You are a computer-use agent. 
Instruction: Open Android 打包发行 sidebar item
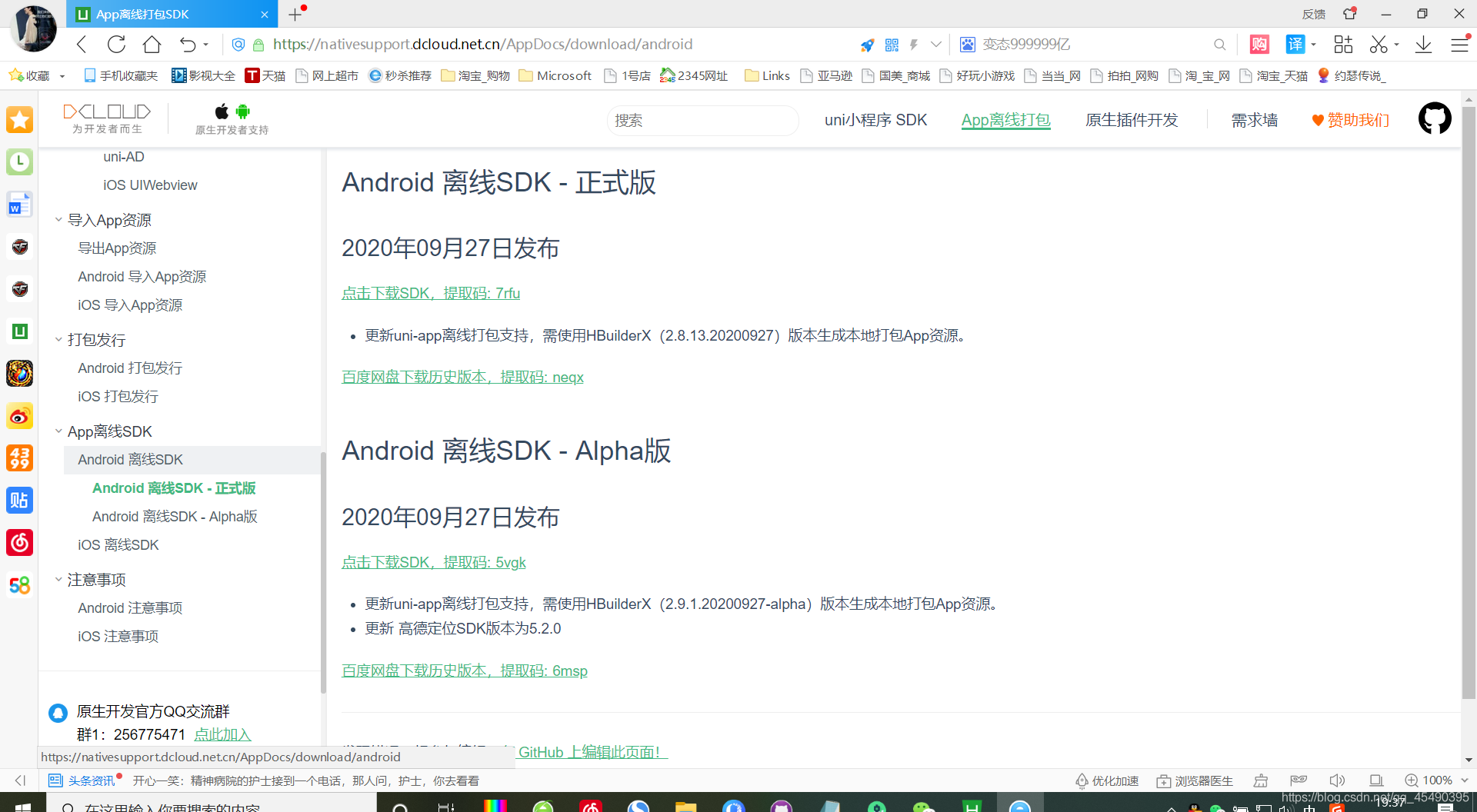(x=130, y=368)
